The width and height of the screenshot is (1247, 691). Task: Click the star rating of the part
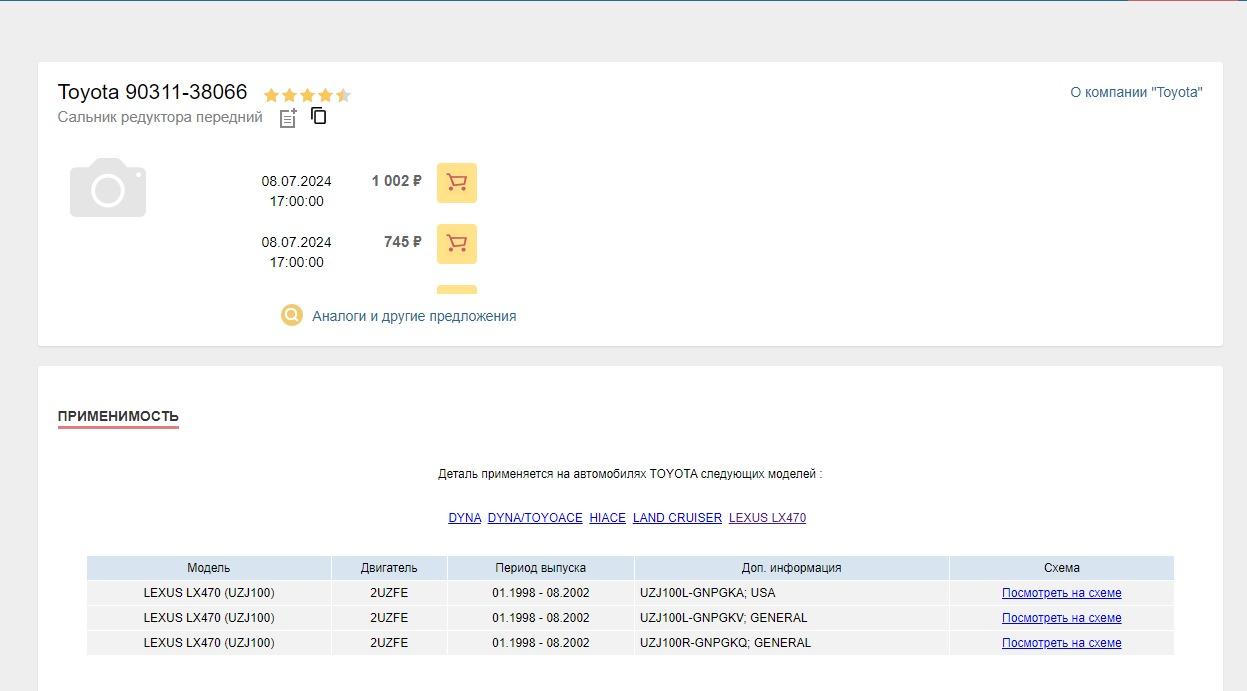coord(307,95)
